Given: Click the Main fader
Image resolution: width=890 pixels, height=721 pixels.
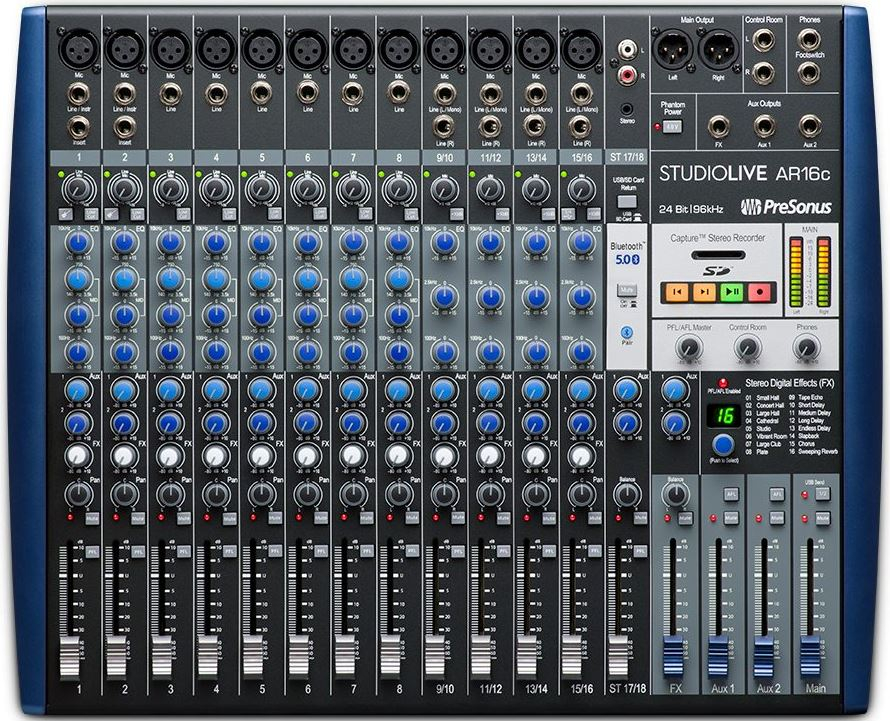Looking at the screenshot, I should [810, 657].
